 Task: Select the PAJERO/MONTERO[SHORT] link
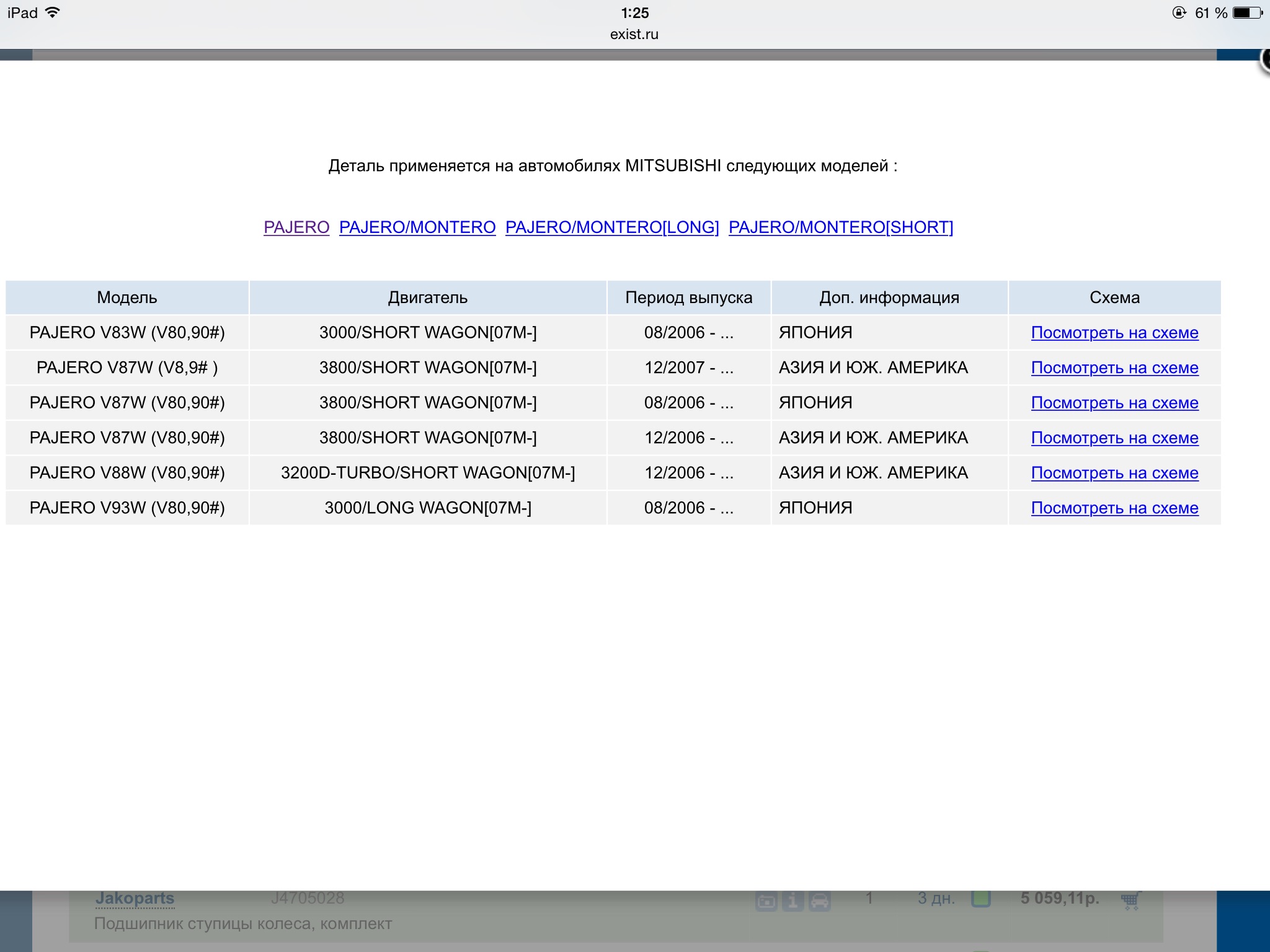[841, 227]
